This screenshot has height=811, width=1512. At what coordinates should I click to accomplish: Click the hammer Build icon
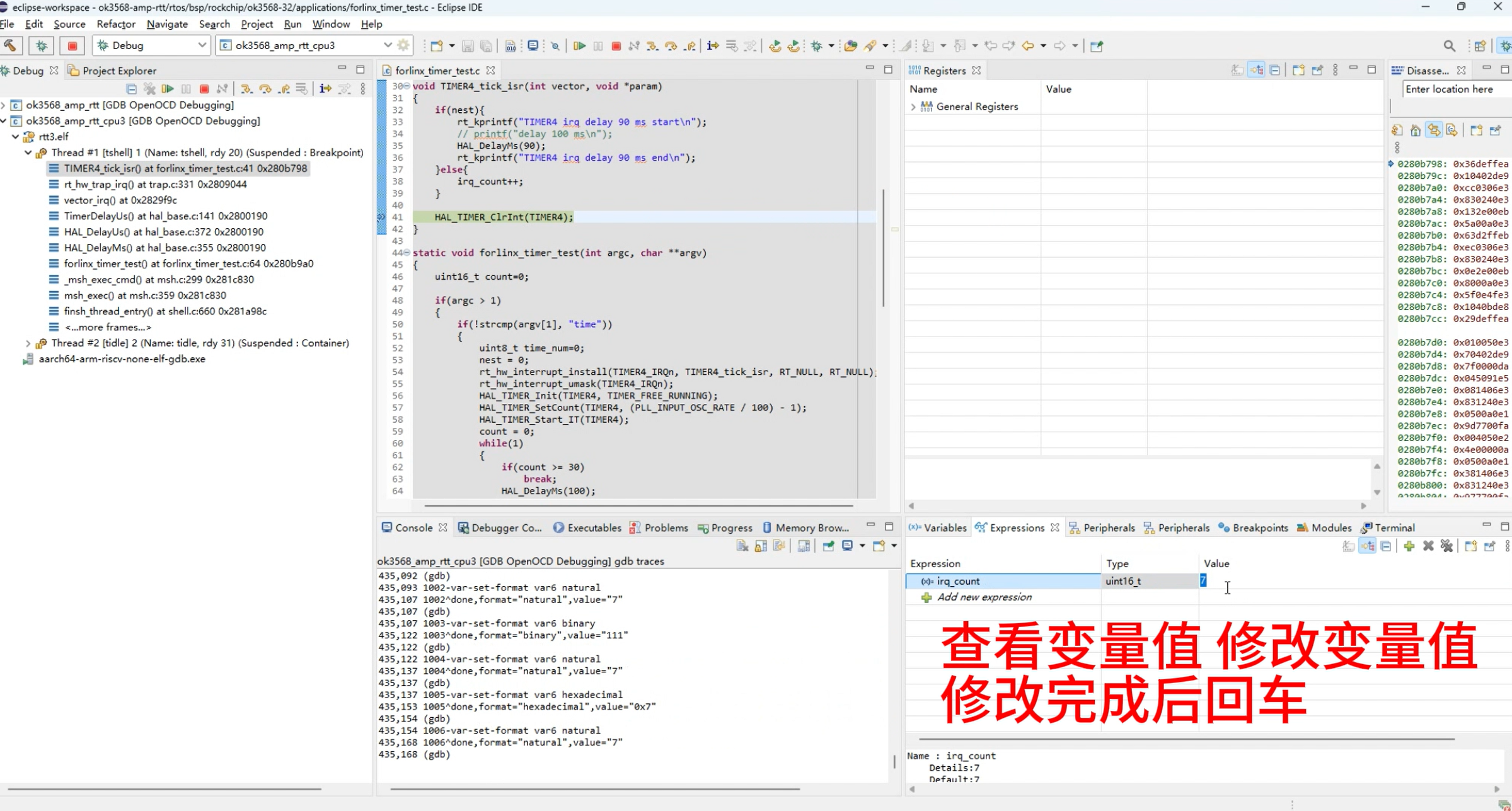click(x=10, y=45)
